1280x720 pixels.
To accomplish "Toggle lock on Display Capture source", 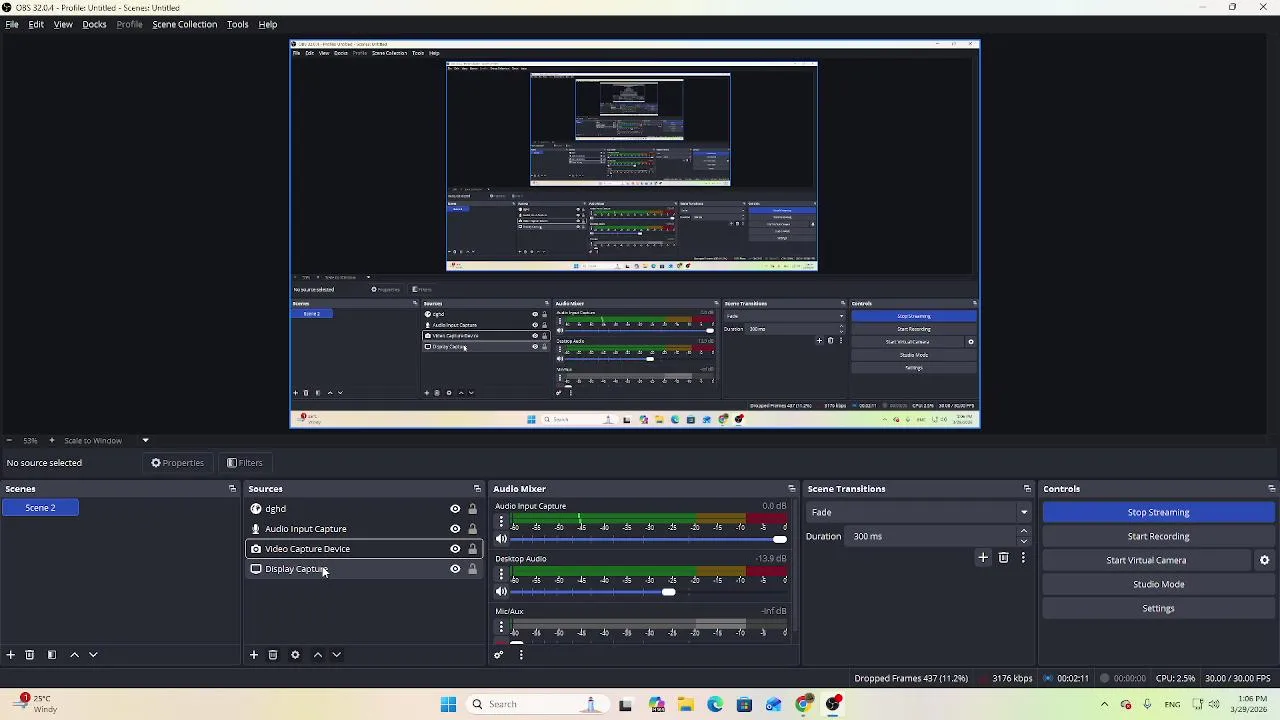I will [x=473, y=569].
